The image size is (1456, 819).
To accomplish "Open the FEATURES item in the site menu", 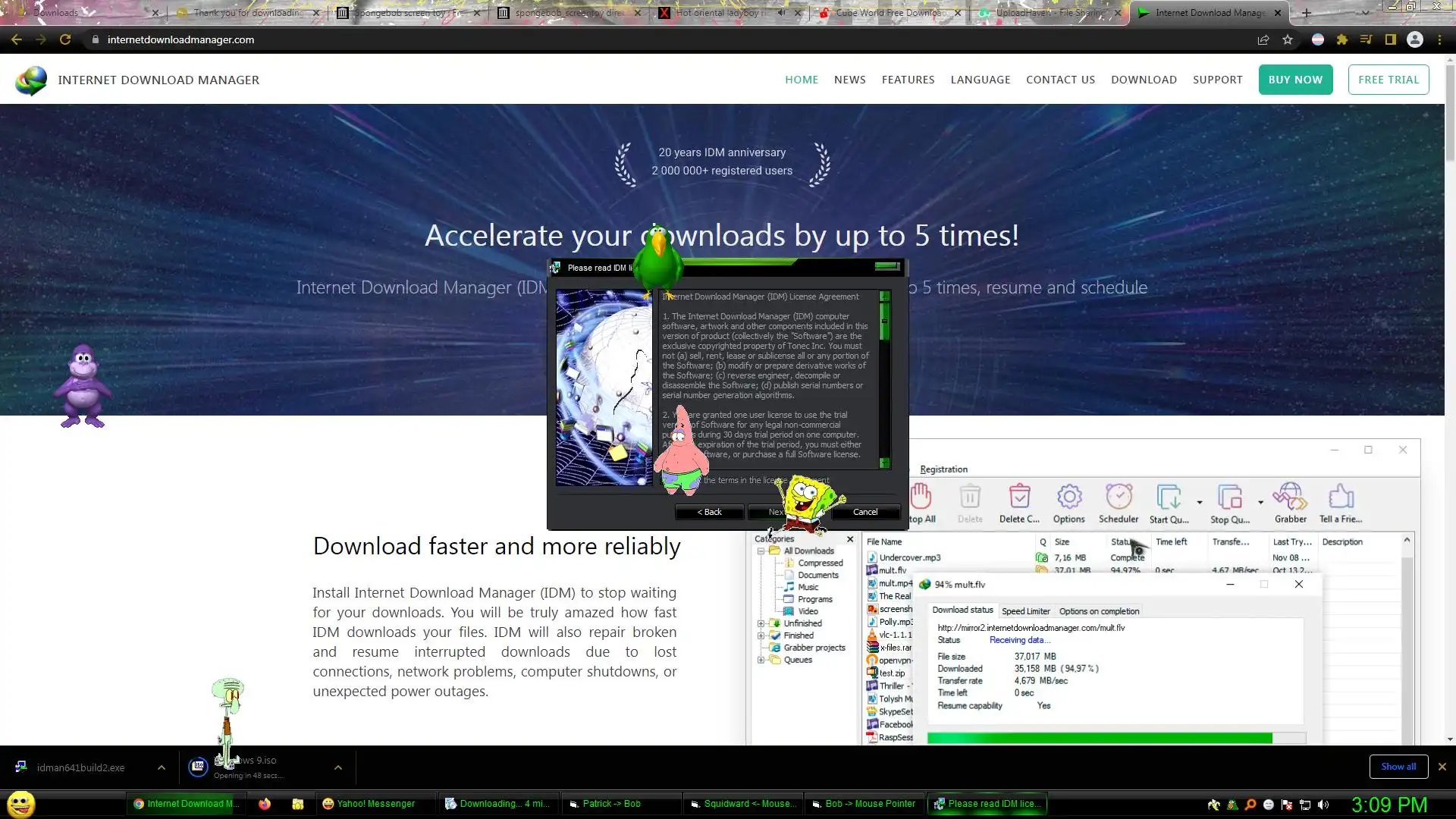I will (908, 80).
